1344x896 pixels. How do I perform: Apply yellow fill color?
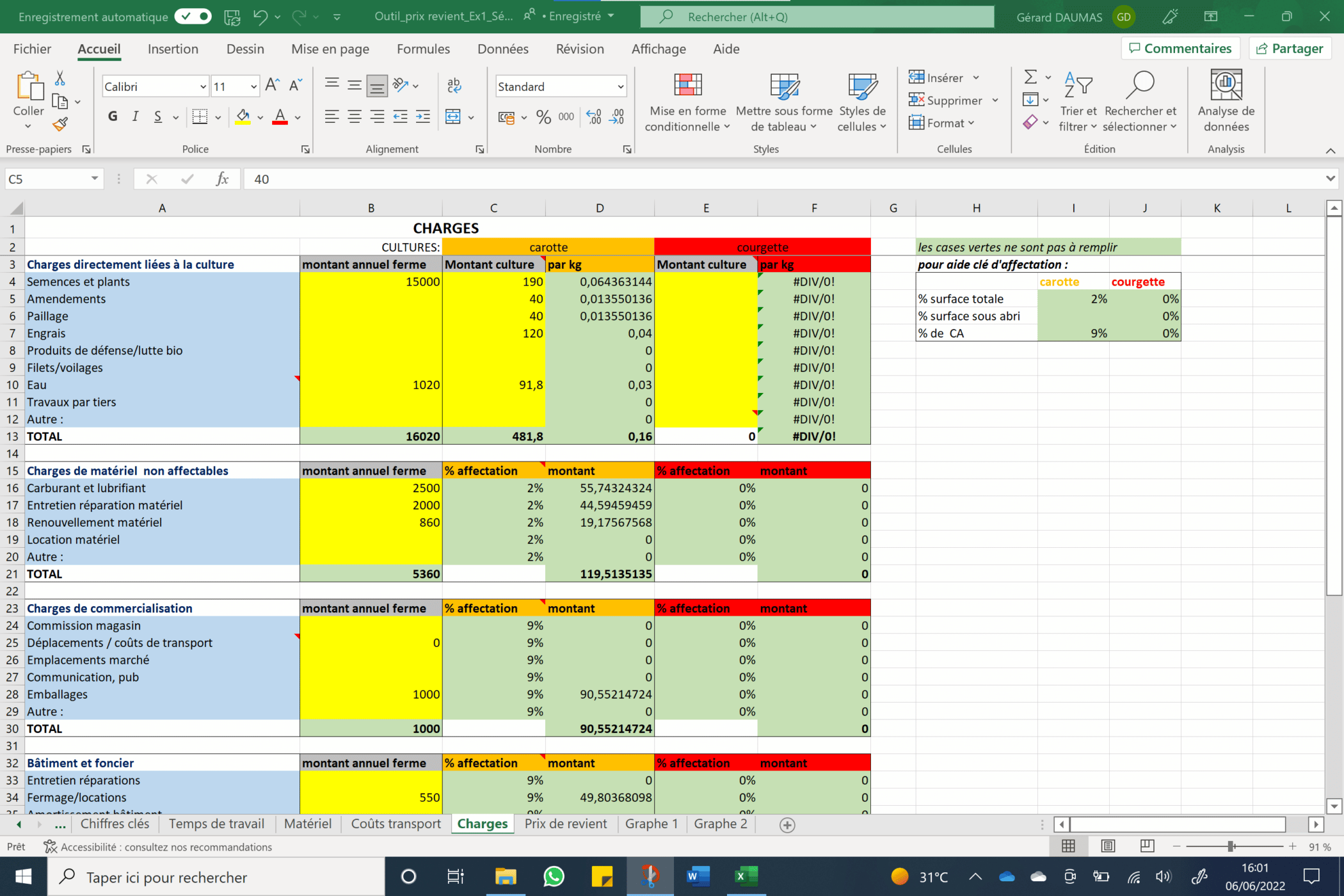coord(243,116)
